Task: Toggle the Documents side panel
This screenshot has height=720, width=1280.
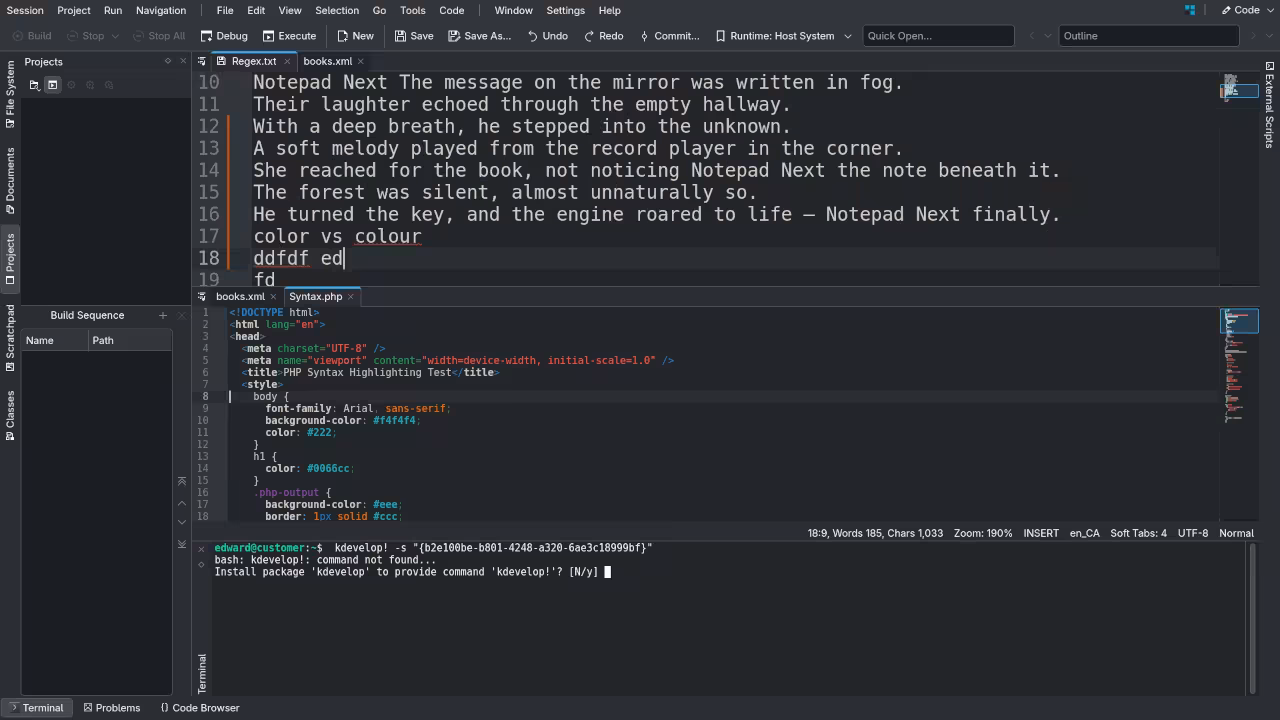Action: tap(10, 181)
